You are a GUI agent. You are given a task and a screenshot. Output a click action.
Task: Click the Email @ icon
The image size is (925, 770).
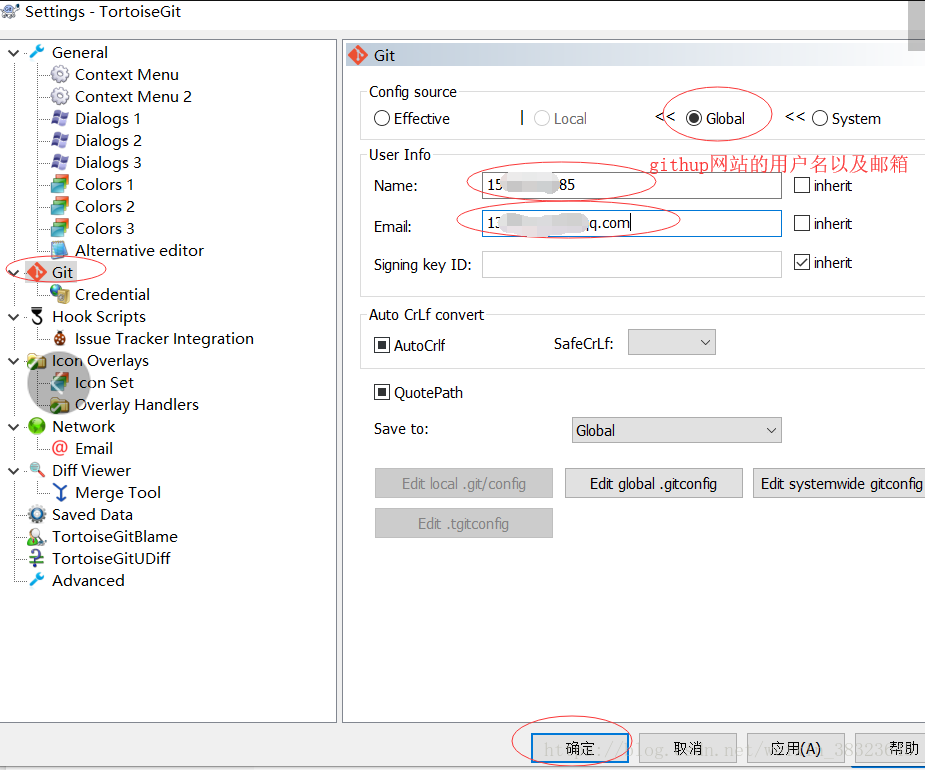pyautogui.click(x=60, y=448)
